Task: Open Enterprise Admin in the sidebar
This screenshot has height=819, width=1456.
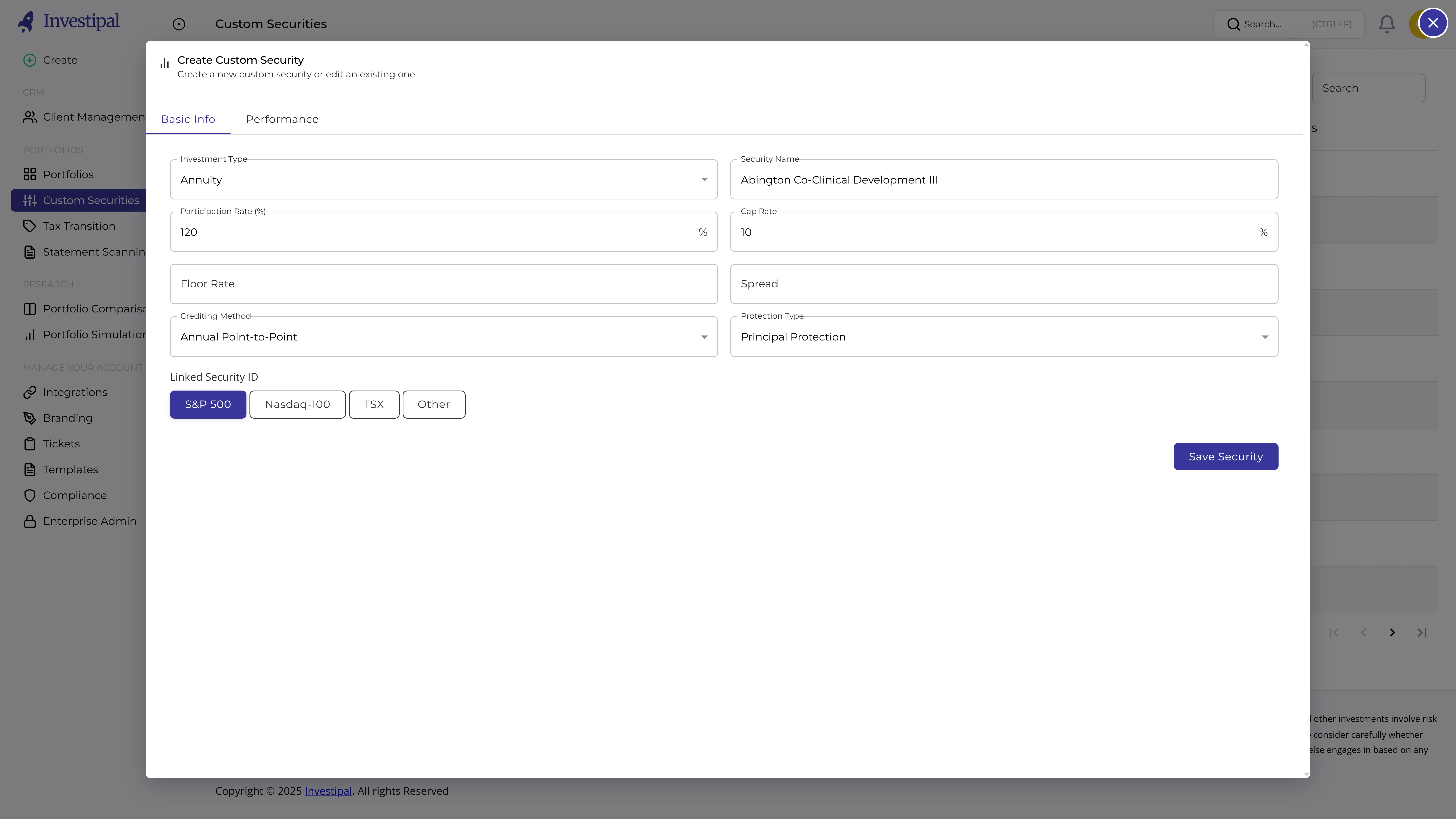Action: tap(90, 521)
